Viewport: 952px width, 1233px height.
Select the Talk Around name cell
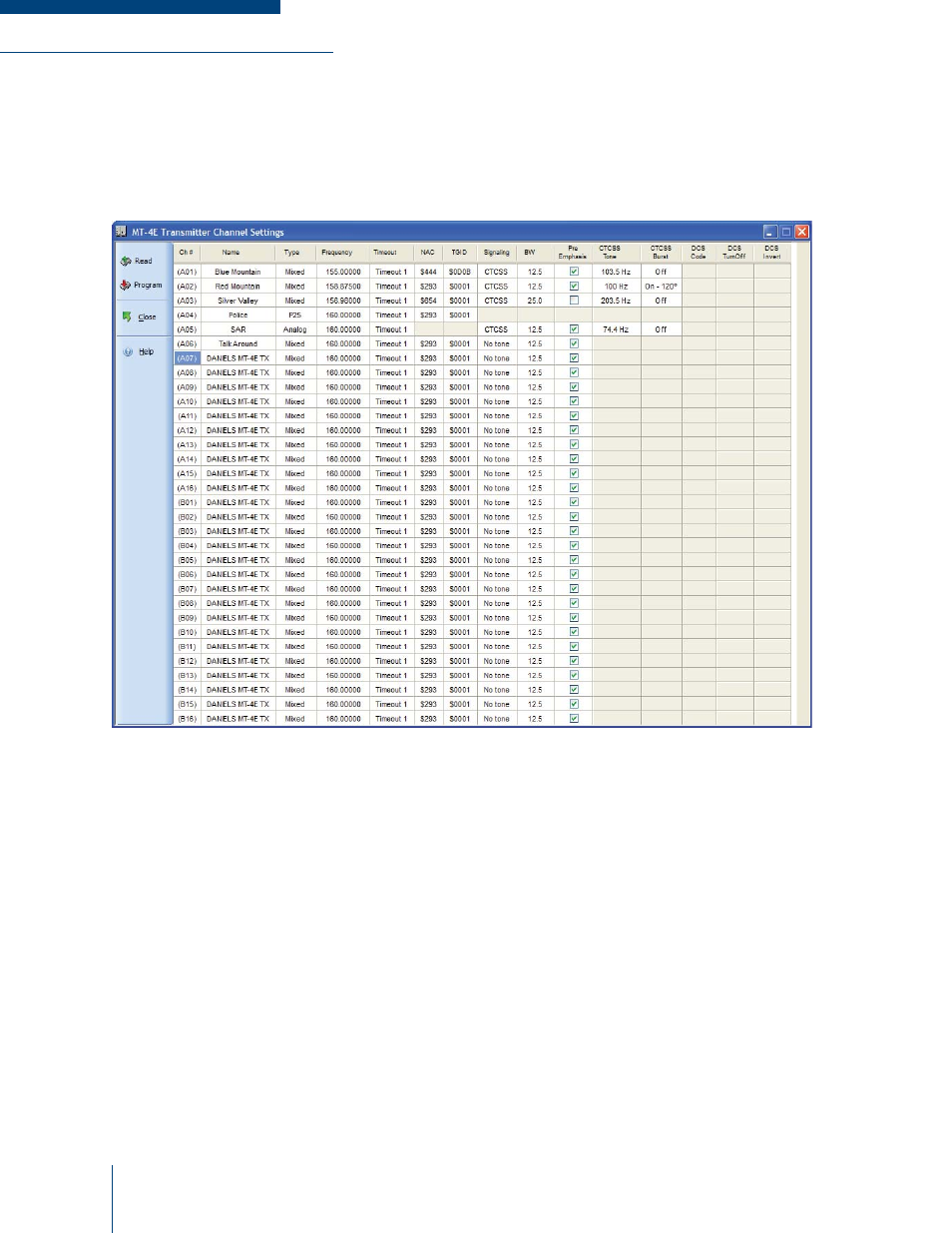click(238, 343)
